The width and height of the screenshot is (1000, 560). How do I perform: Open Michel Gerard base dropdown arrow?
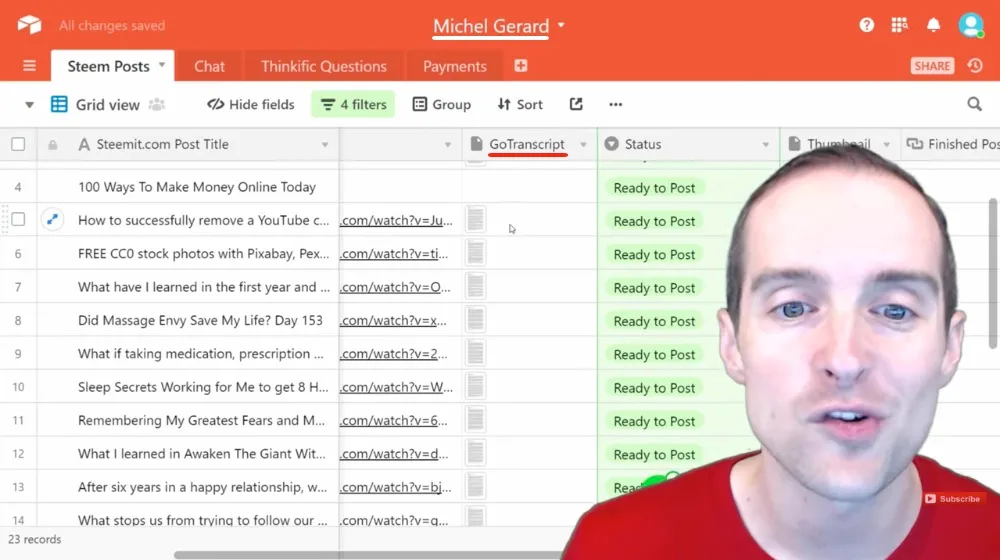(x=561, y=26)
